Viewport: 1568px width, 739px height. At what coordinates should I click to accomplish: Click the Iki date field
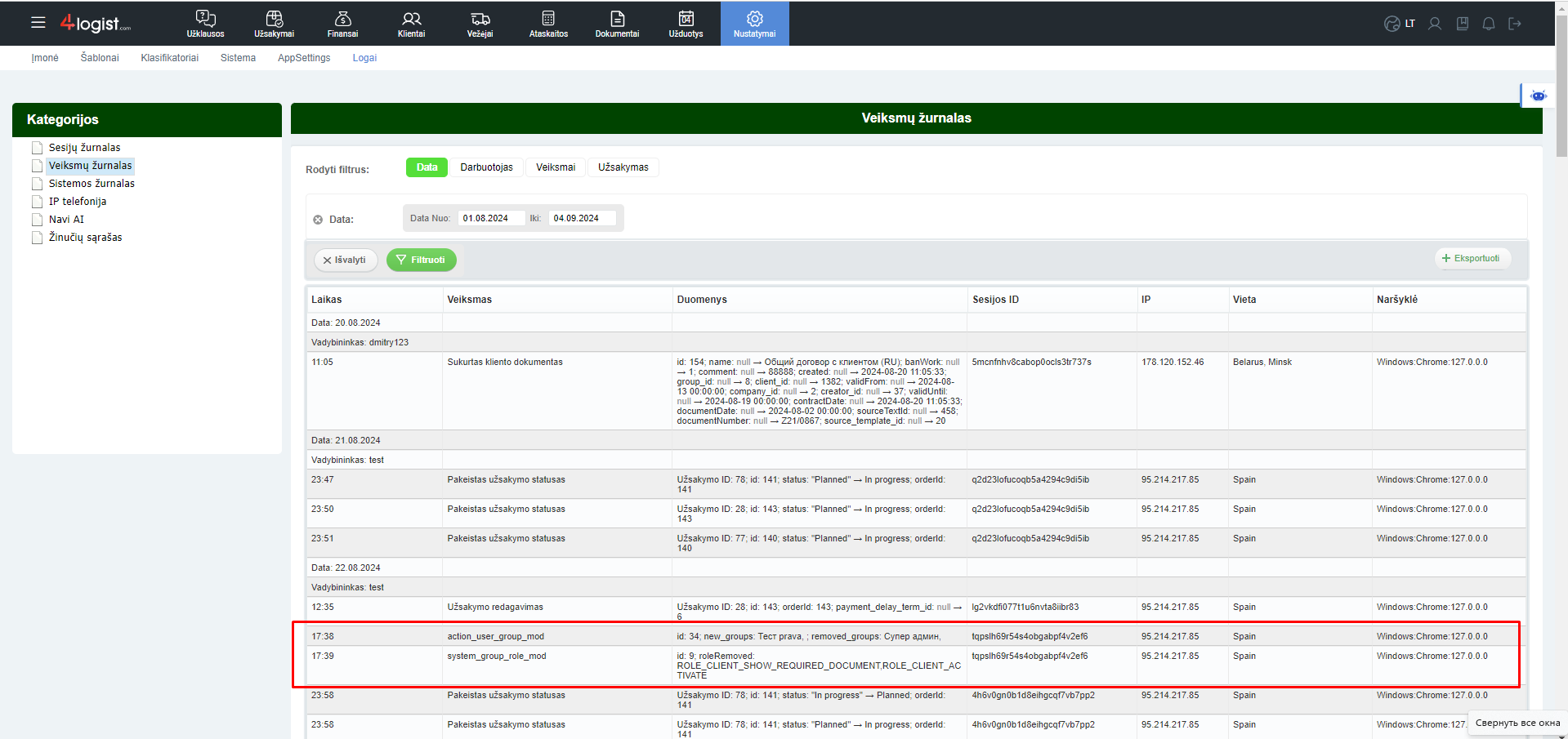(582, 218)
